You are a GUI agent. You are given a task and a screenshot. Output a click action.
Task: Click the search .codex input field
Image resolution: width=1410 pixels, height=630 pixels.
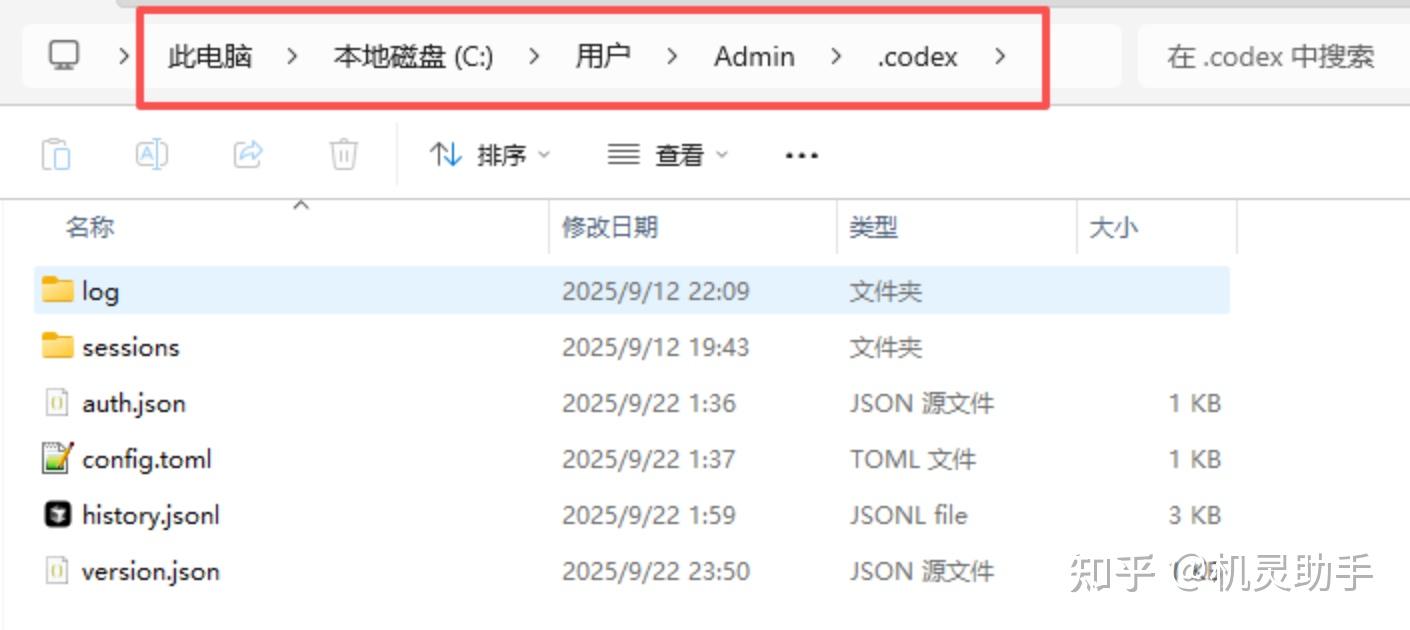point(1272,57)
